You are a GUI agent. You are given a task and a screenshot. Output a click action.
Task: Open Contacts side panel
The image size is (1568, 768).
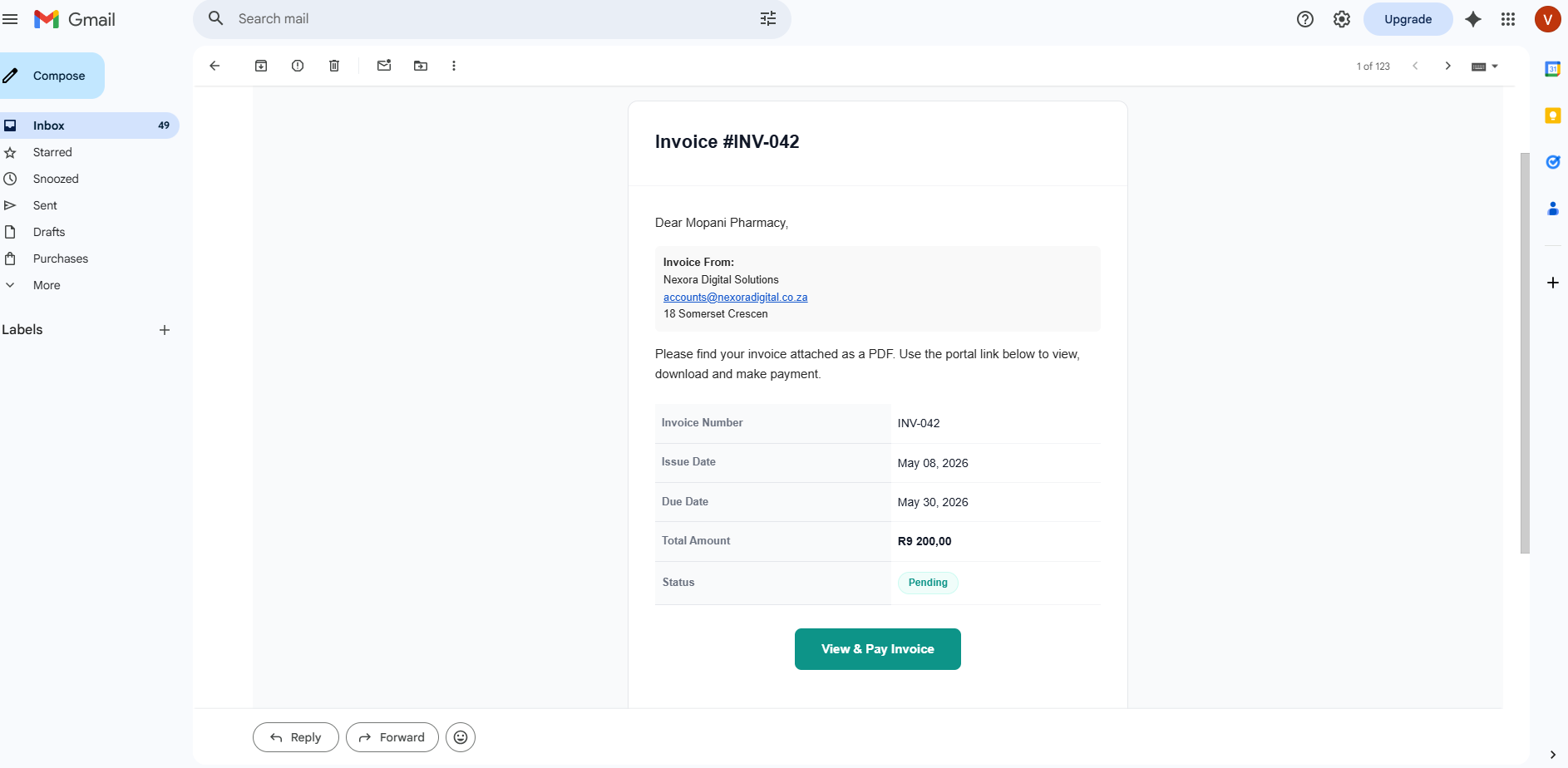point(1552,209)
